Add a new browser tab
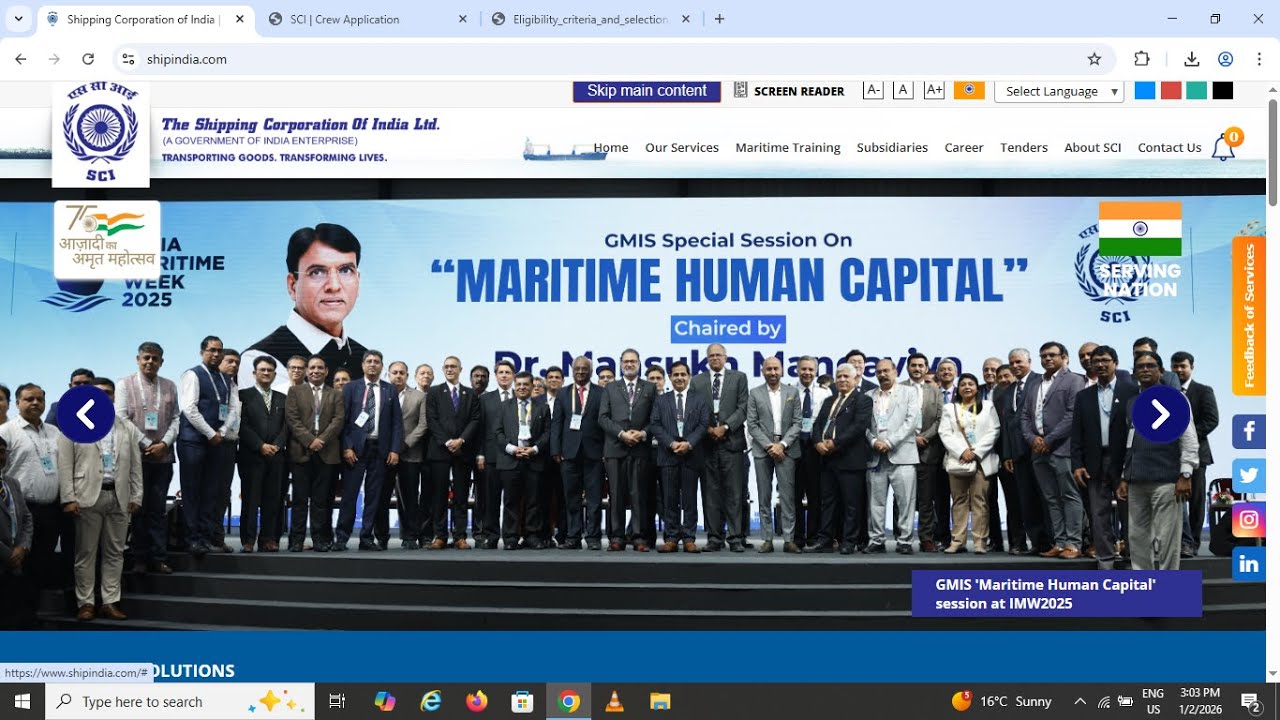This screenshot has width=1280, height=720. pyautogui.click(x=719, y=19)
